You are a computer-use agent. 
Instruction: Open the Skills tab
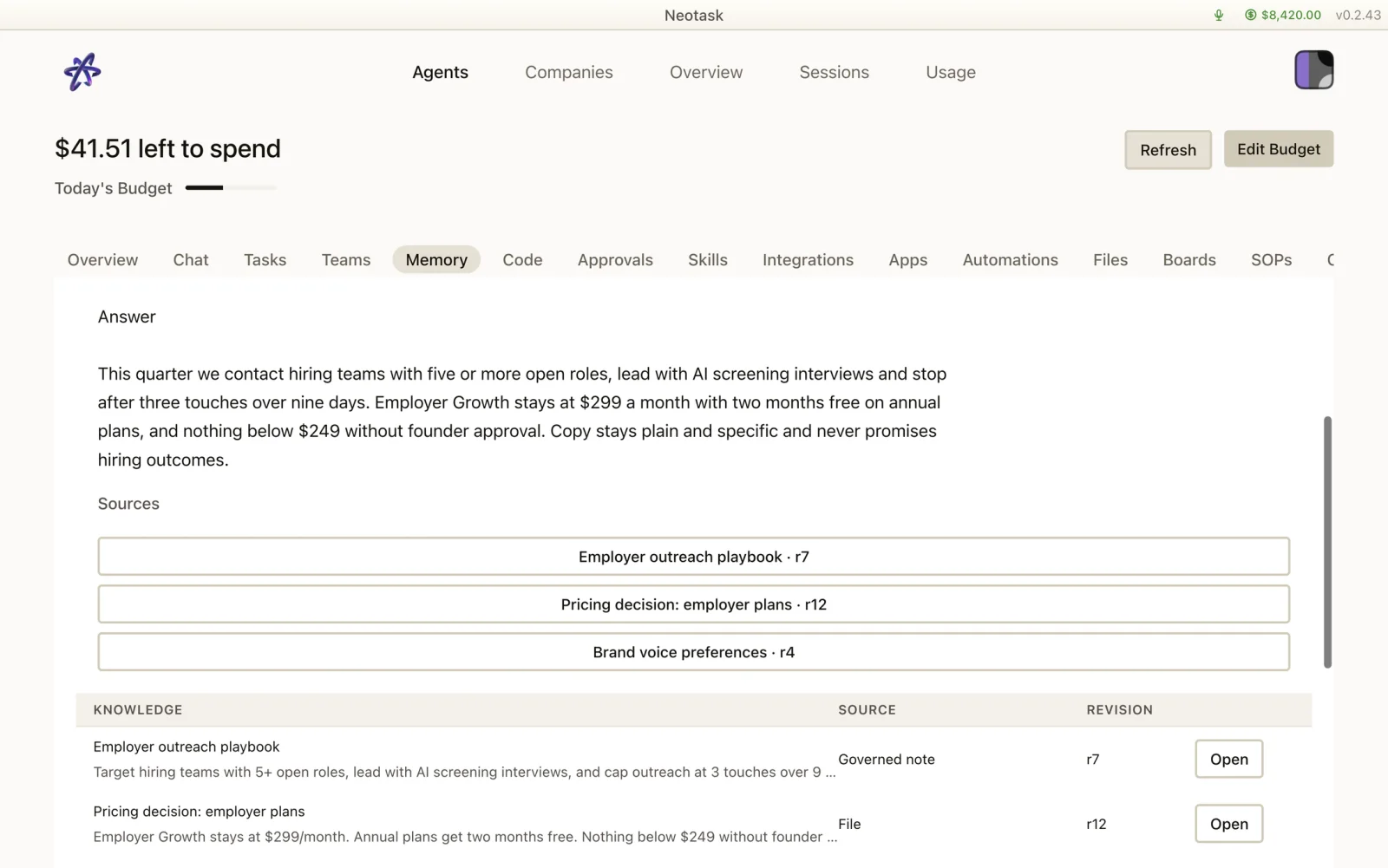[708, 259]
